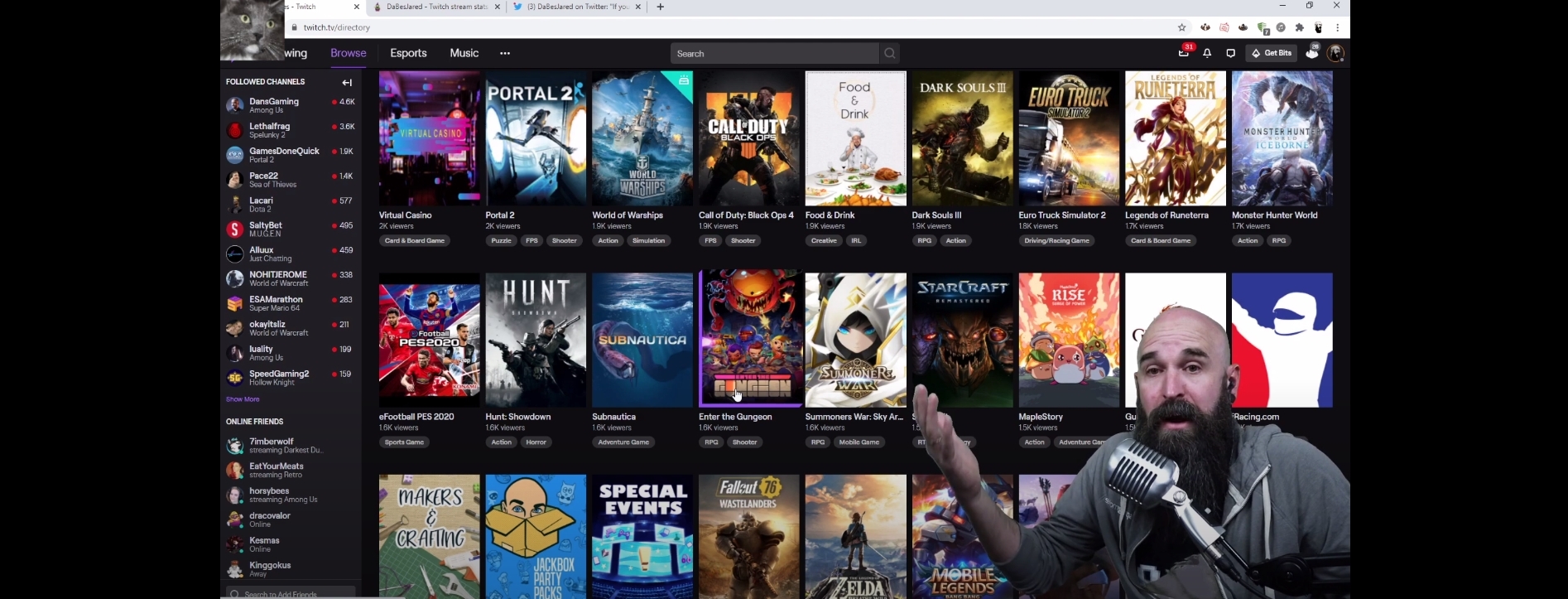
Task: Open the Fallout 76 Wastelanders box art
Action: 749,537
